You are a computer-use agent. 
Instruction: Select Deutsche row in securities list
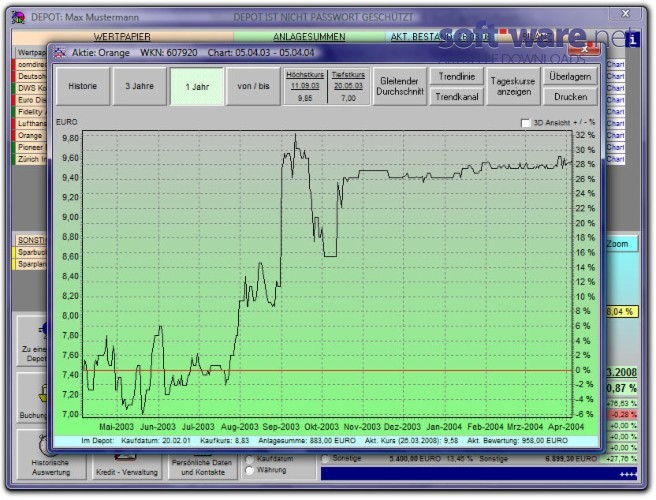click(x=31, y=76)
